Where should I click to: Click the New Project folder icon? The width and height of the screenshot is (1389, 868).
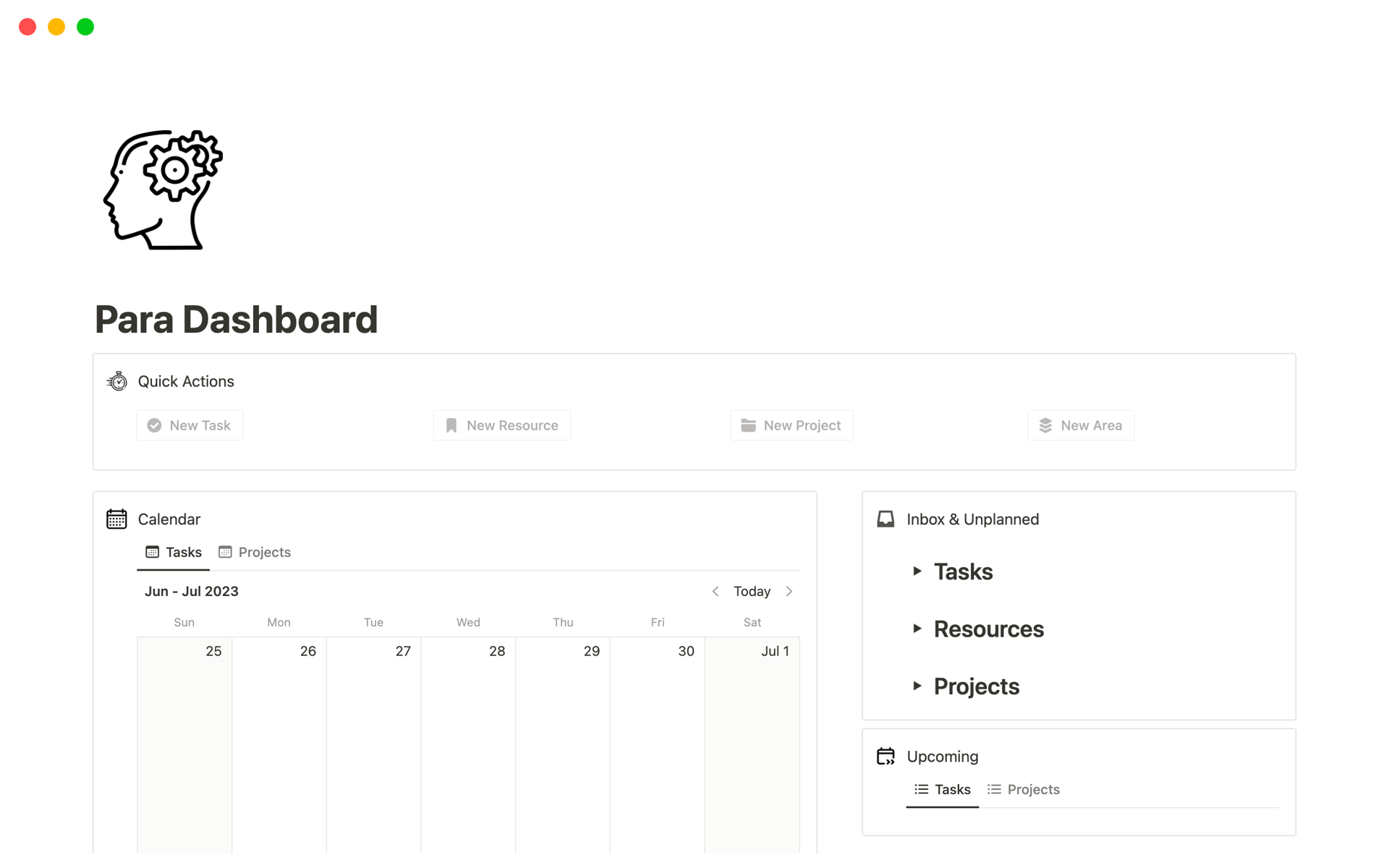tap(747, 425)
